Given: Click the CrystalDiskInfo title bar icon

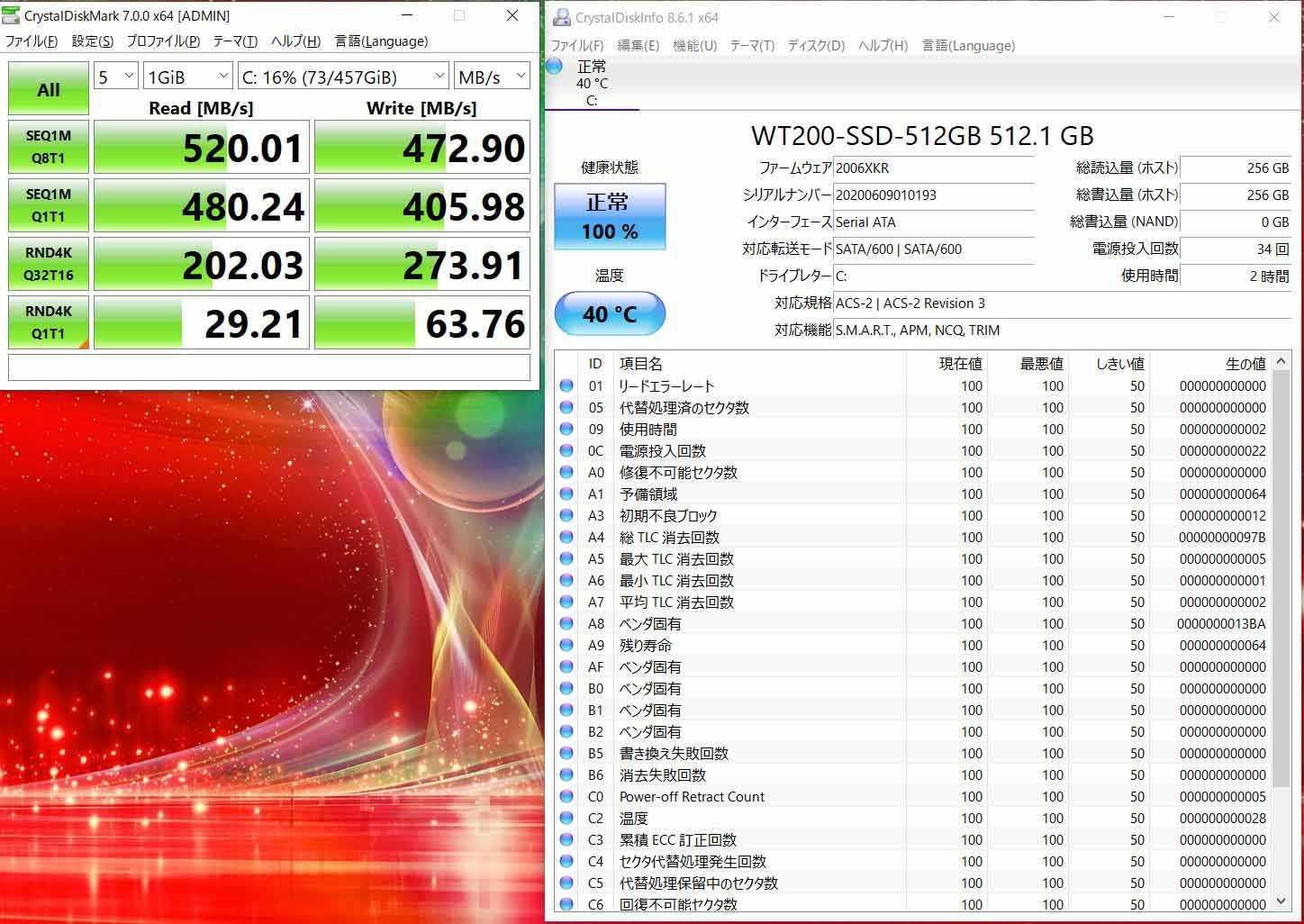Looking at the screenshot, I should pos(562,17).
